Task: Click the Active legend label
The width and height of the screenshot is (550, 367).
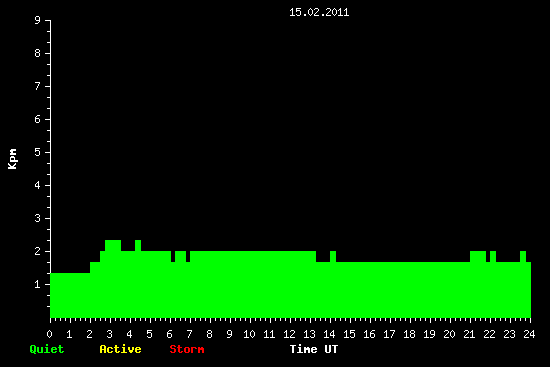Action: [x=120, y=349]
